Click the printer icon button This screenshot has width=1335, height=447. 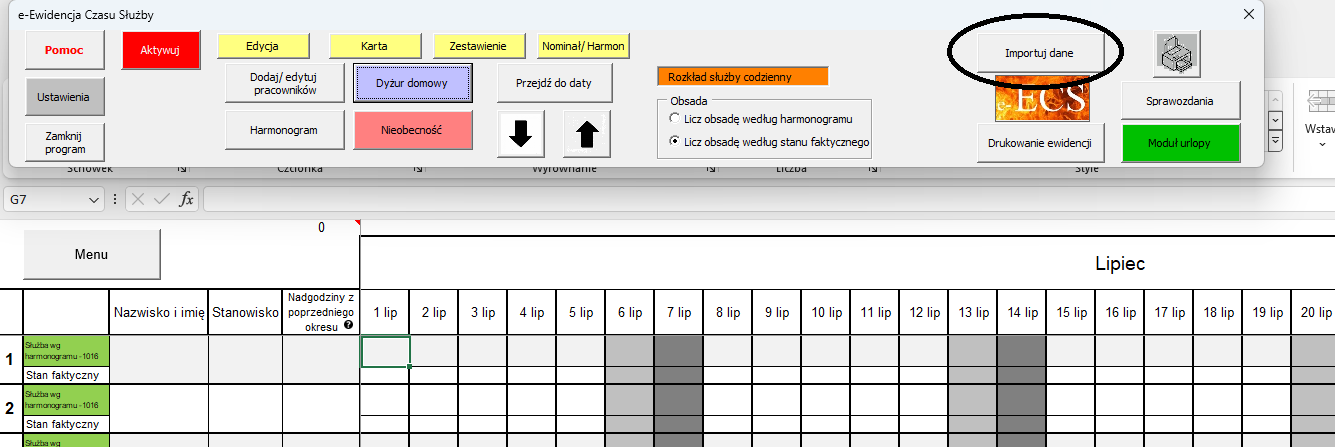[x=1177, y=54]
